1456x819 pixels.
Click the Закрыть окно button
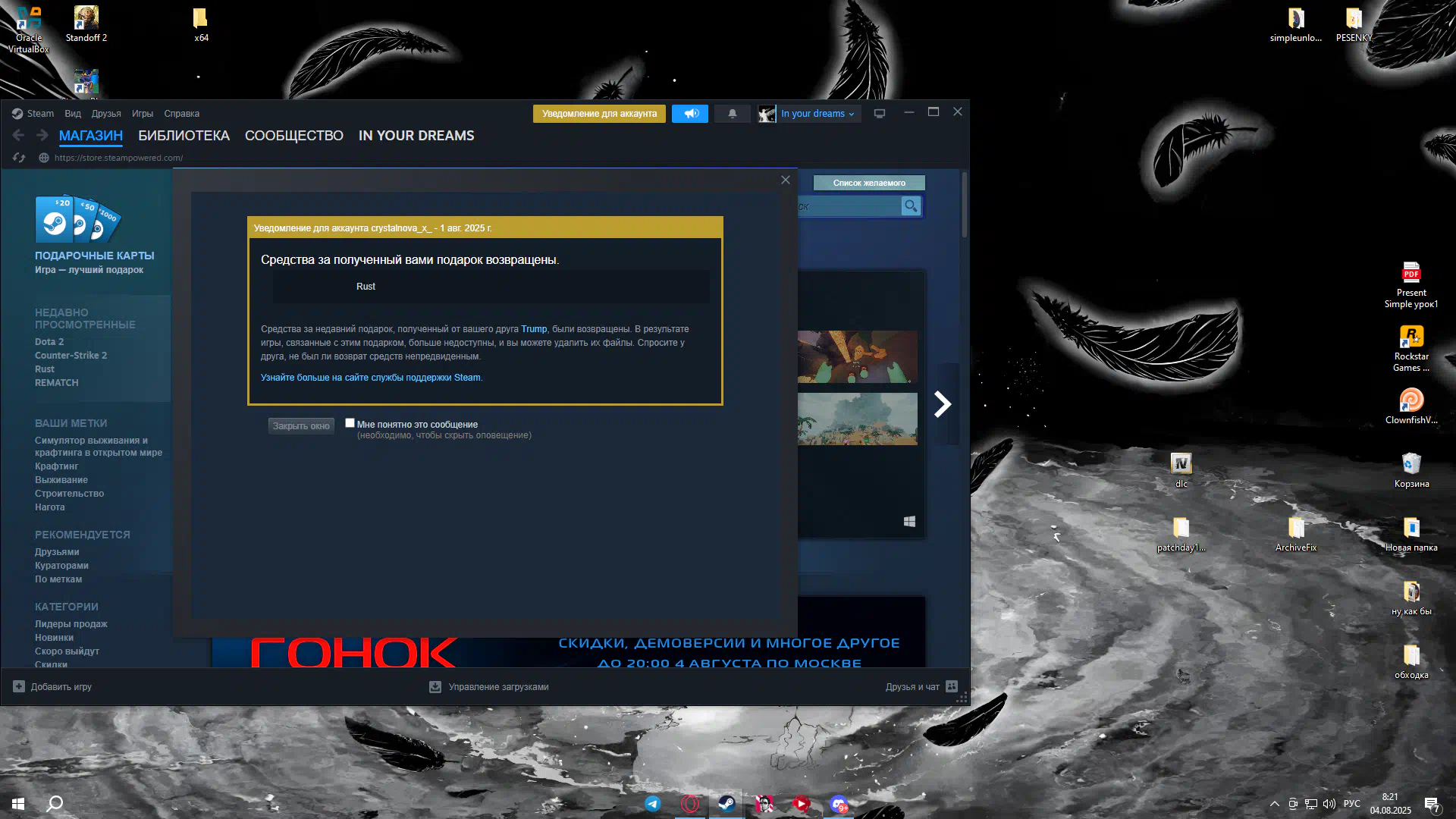pyautogui.click(x=301, y=426)
